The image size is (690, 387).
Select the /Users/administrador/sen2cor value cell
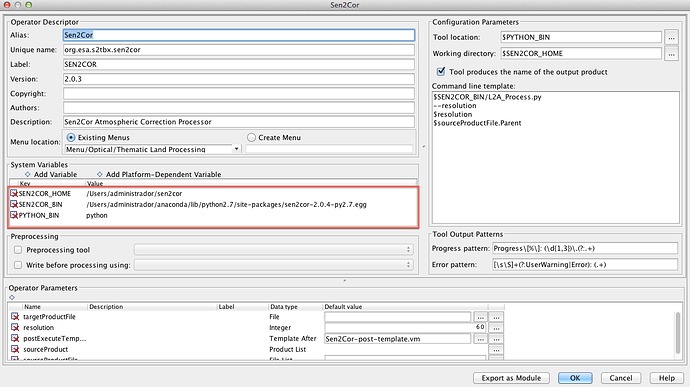click(x=251, y=194)
